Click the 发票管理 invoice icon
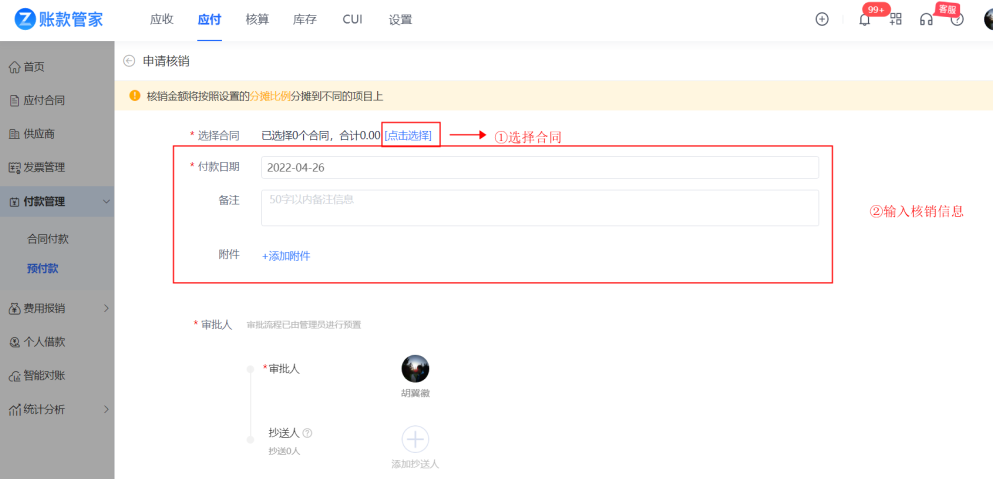The width and height of the screenshot is (993, 479). [15, 168]
